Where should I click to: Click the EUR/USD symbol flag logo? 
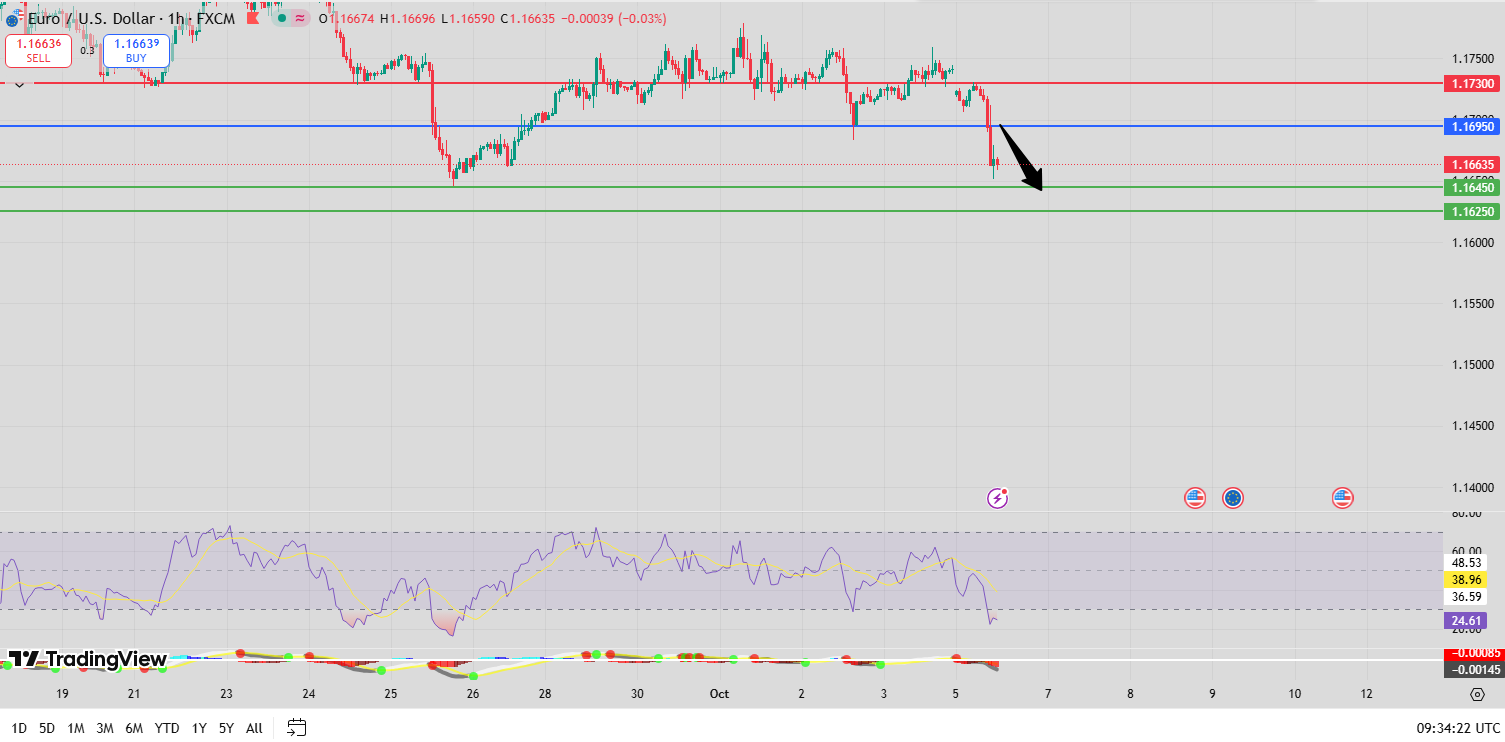tap(14, 18)
